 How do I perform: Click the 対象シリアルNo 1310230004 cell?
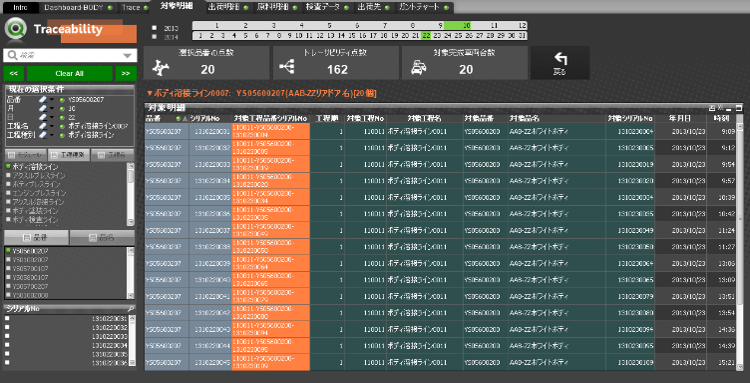(x=631, y=131)
